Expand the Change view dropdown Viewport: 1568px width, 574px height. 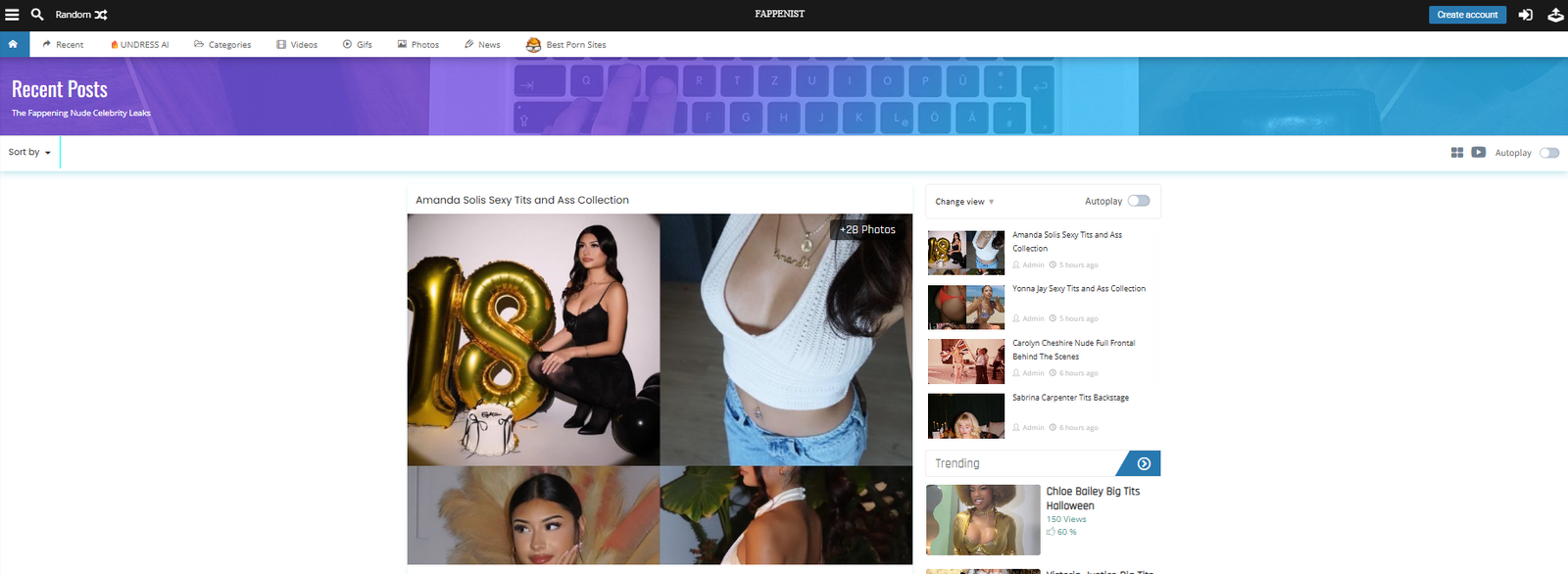pos(964,202)
